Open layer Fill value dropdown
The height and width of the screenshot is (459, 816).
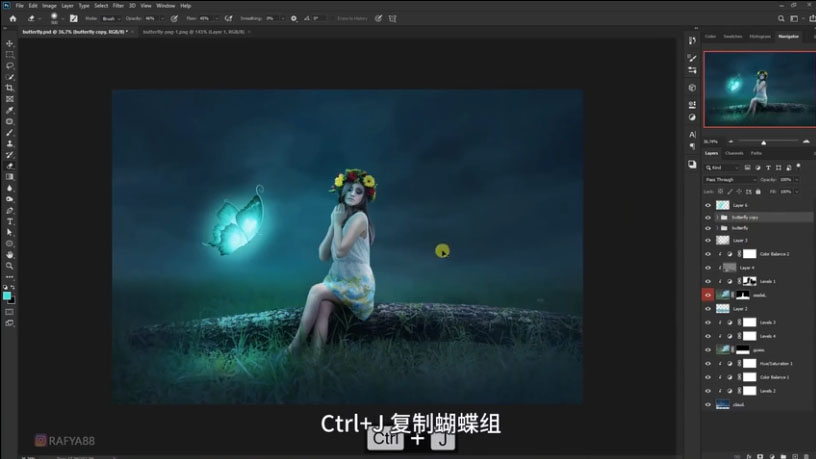coord(797,192)
